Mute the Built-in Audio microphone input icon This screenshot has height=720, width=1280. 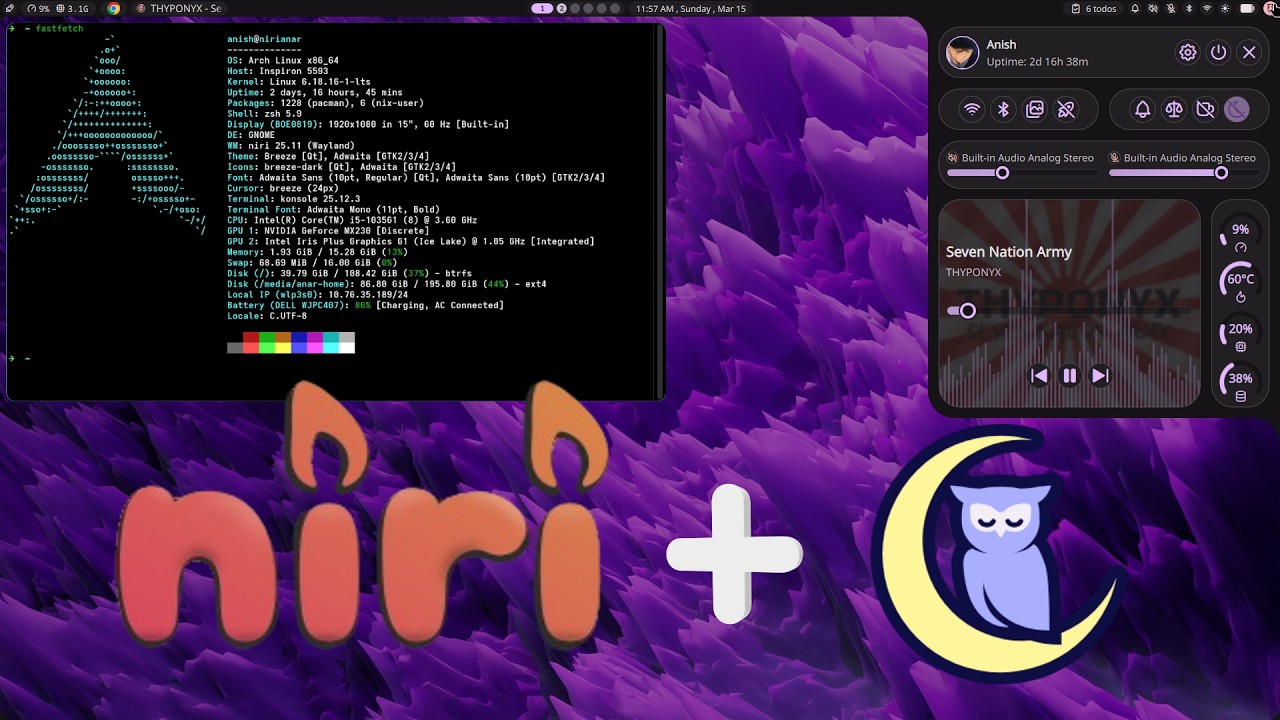click(x=1115, y=158)
